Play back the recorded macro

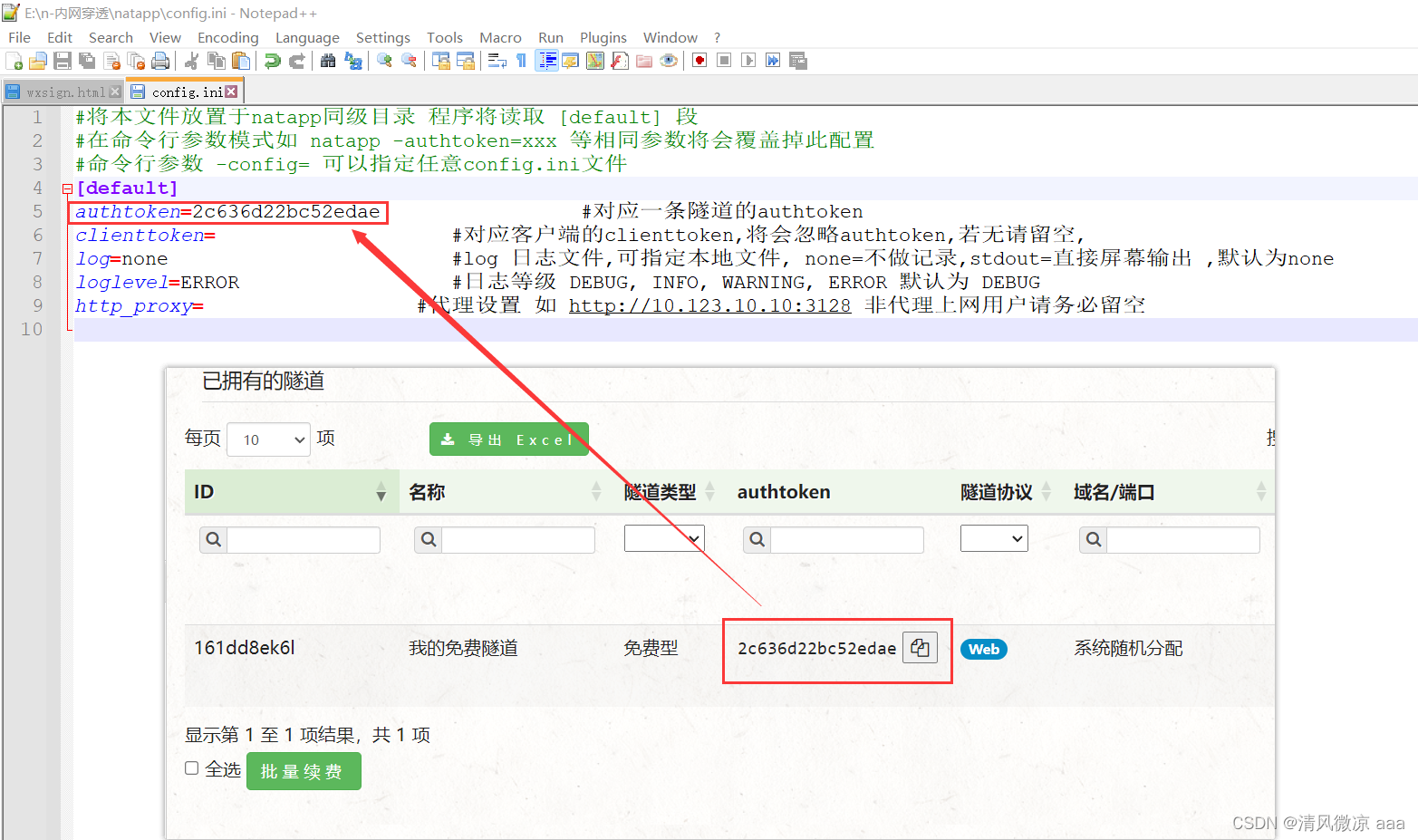(x=748, y=61)
